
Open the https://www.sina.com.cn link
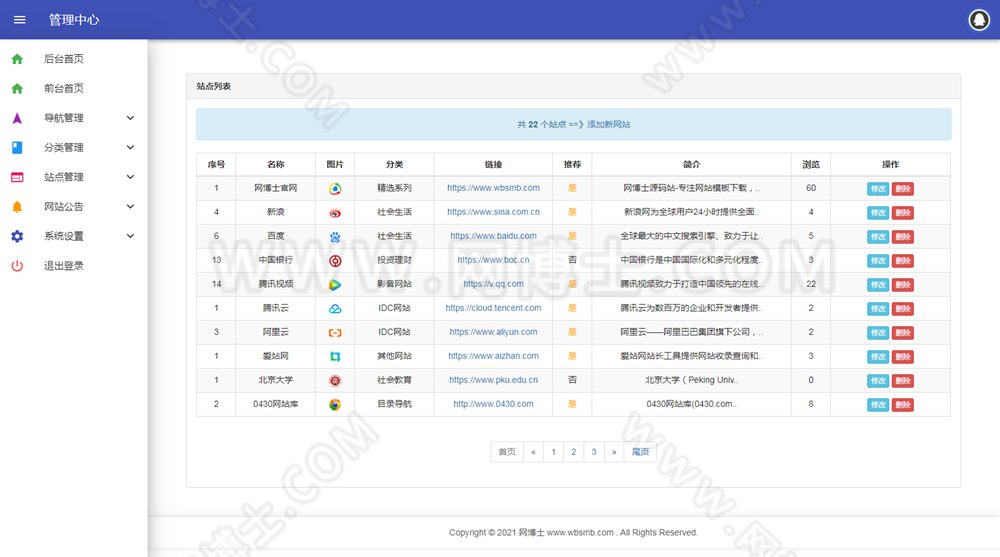pos(493,212)
